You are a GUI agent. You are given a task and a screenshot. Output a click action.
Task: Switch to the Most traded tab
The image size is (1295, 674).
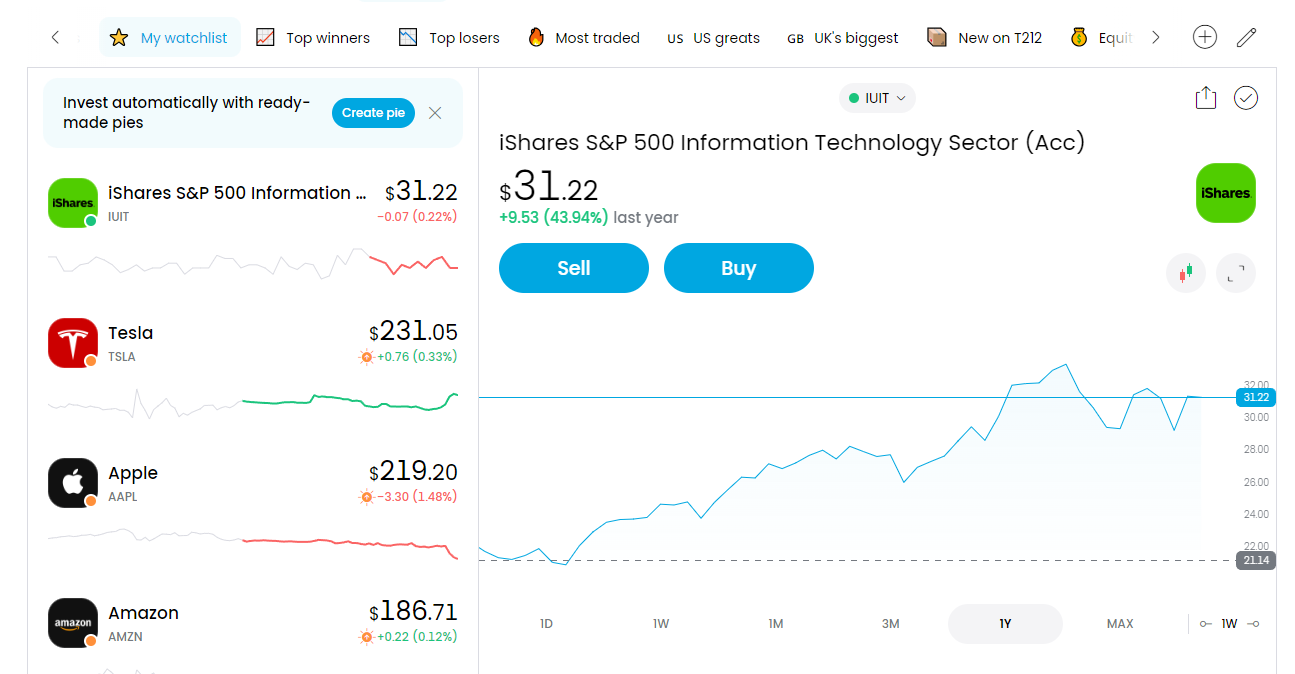click(584, 38)
